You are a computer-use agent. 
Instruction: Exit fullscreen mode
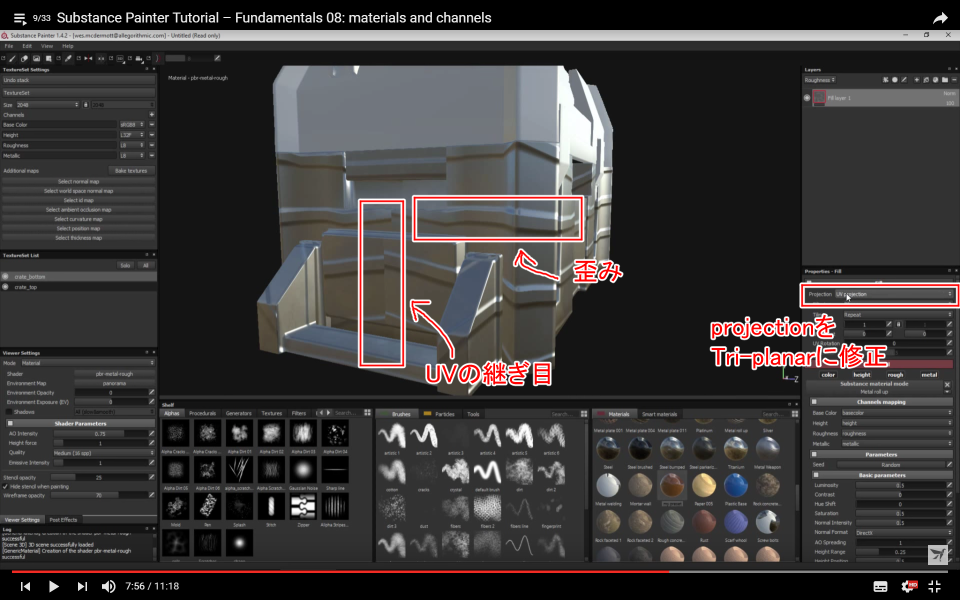[x=935, y=587]
